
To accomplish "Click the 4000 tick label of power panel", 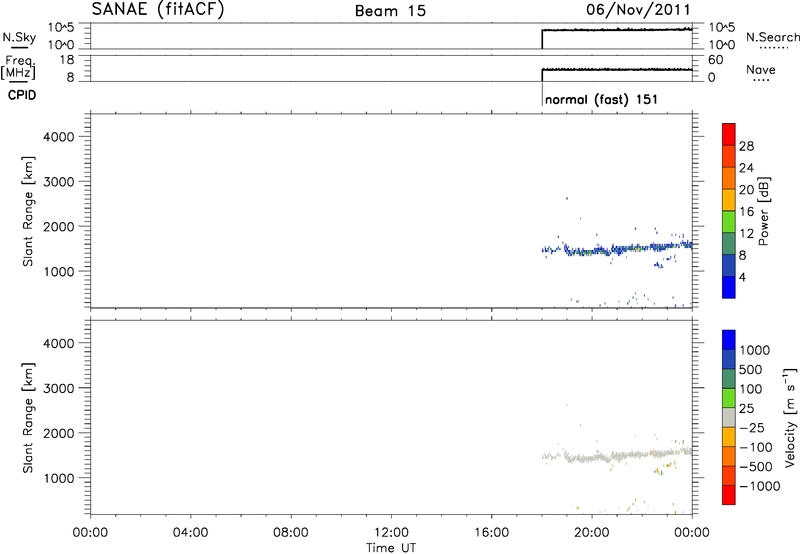I will click(x=59, y=137).
